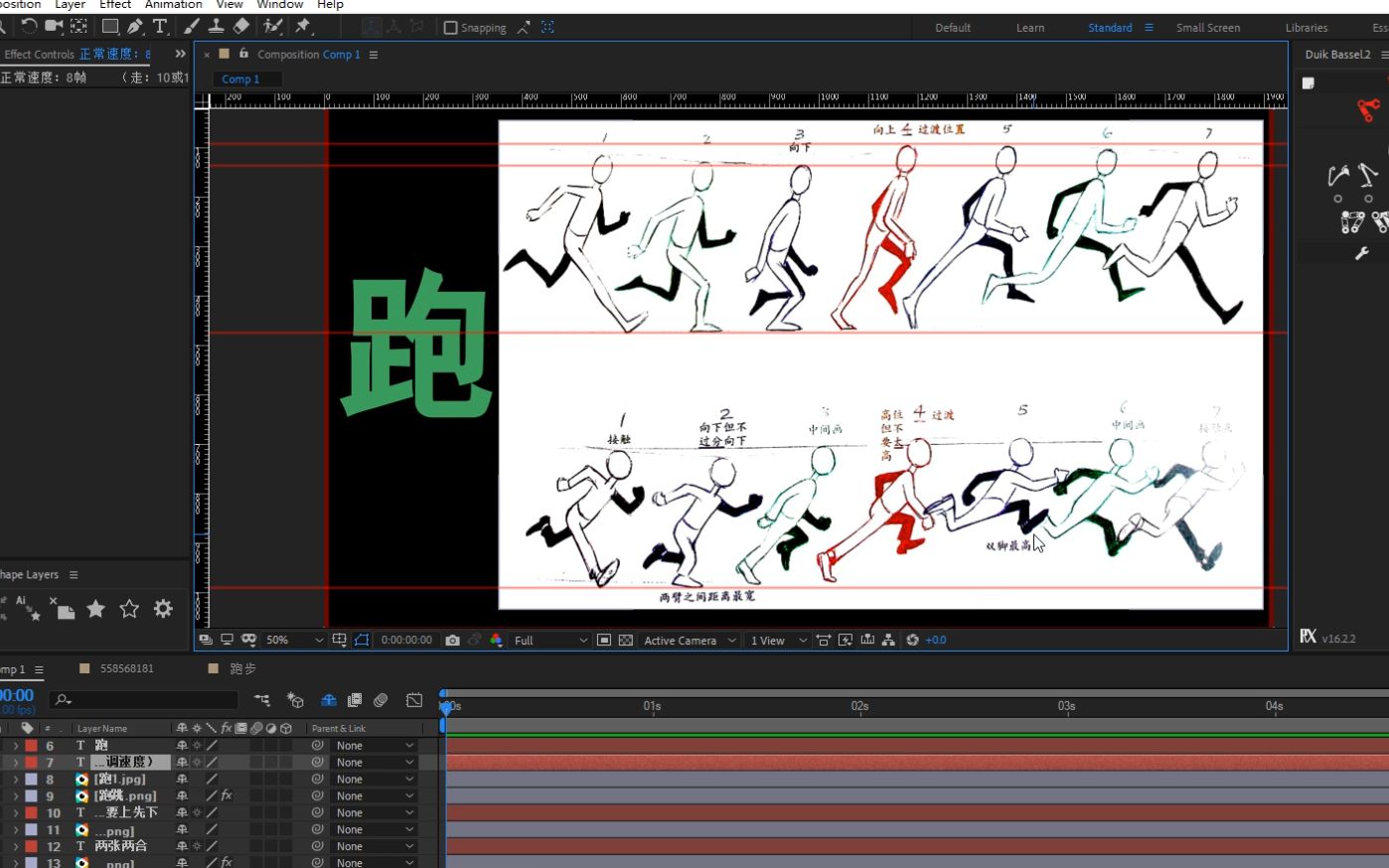Select the Horizontal Type tool

click(159, 27)
